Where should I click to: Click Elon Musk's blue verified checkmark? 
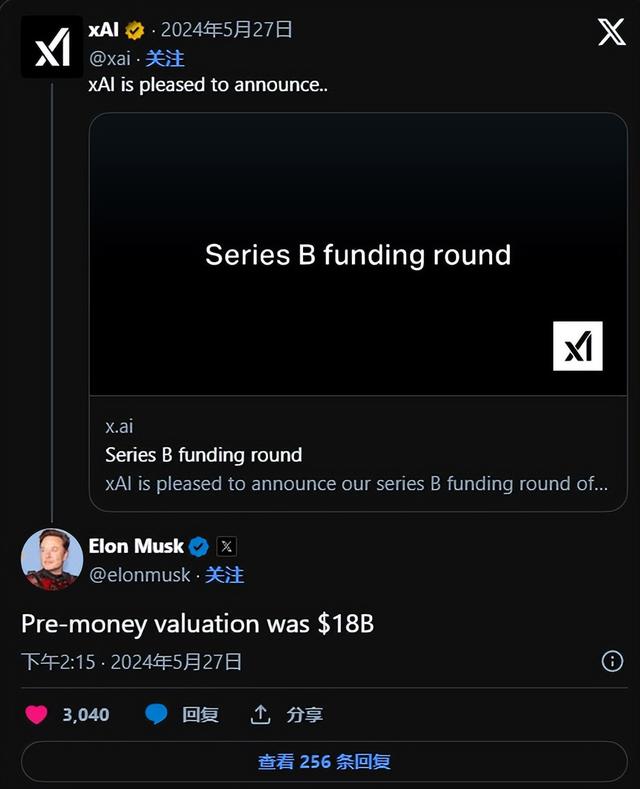[x=199, y=546]
